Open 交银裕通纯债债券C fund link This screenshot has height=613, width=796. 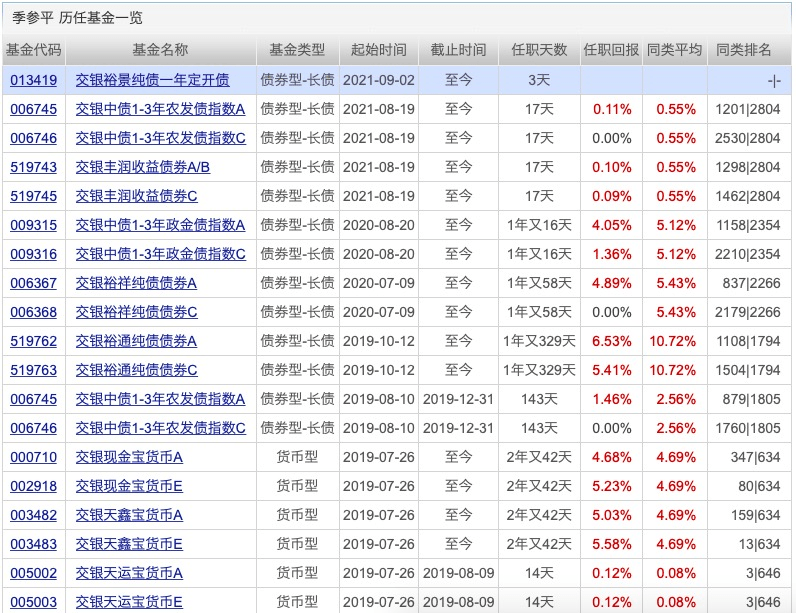(x=136, y=370)
